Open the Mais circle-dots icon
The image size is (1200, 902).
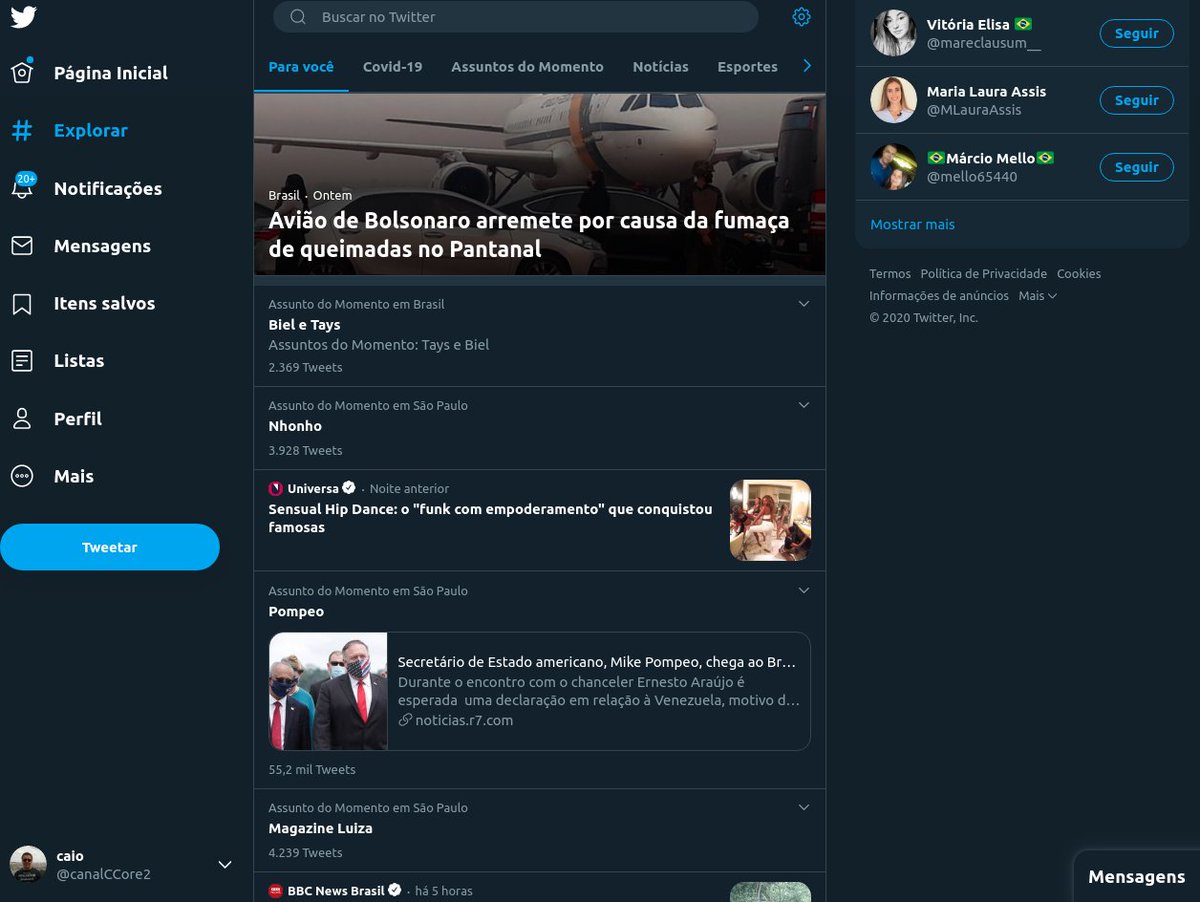tap(22, 476)
